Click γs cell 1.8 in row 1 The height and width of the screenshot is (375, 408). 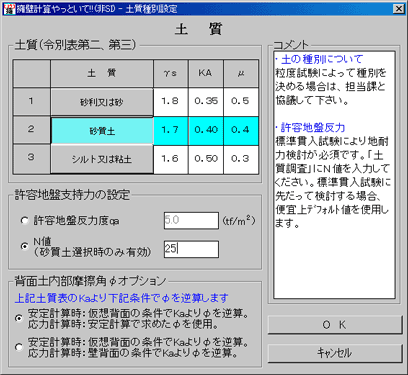click(x=171, y=102)
